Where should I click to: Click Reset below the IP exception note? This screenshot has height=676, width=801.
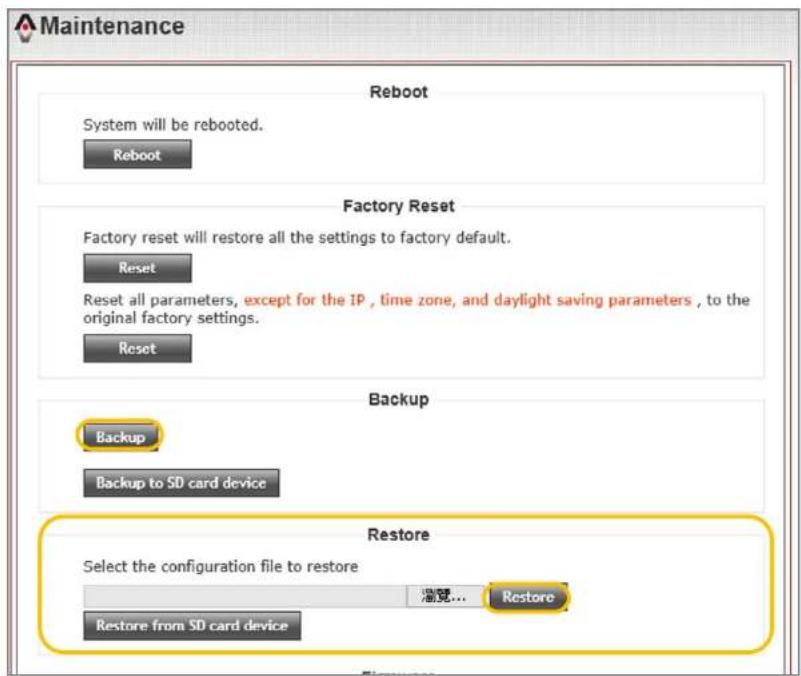click(x=137, y=348)
